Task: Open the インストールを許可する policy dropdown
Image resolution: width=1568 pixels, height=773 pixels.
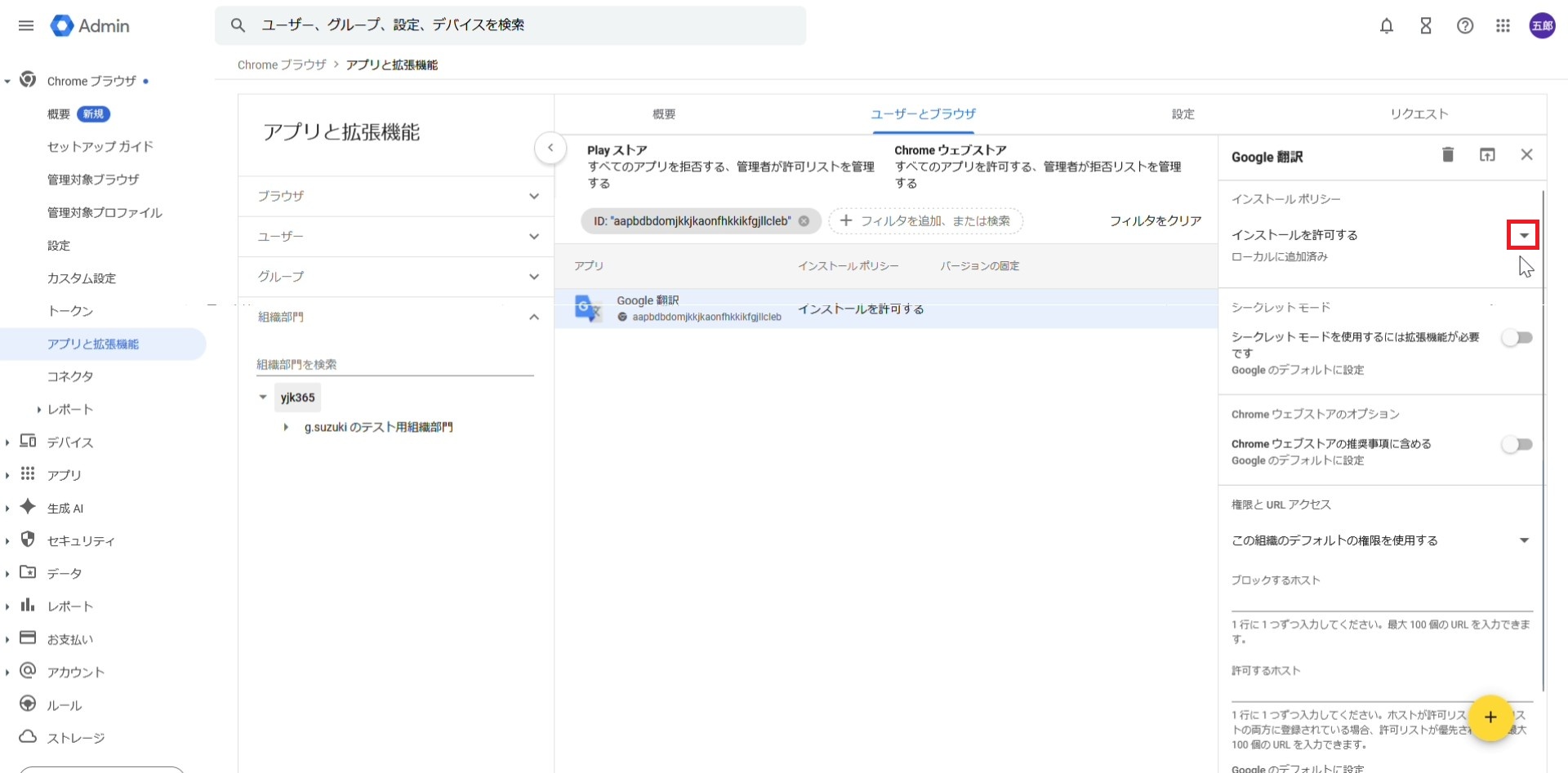Action: click(1523, 235)
